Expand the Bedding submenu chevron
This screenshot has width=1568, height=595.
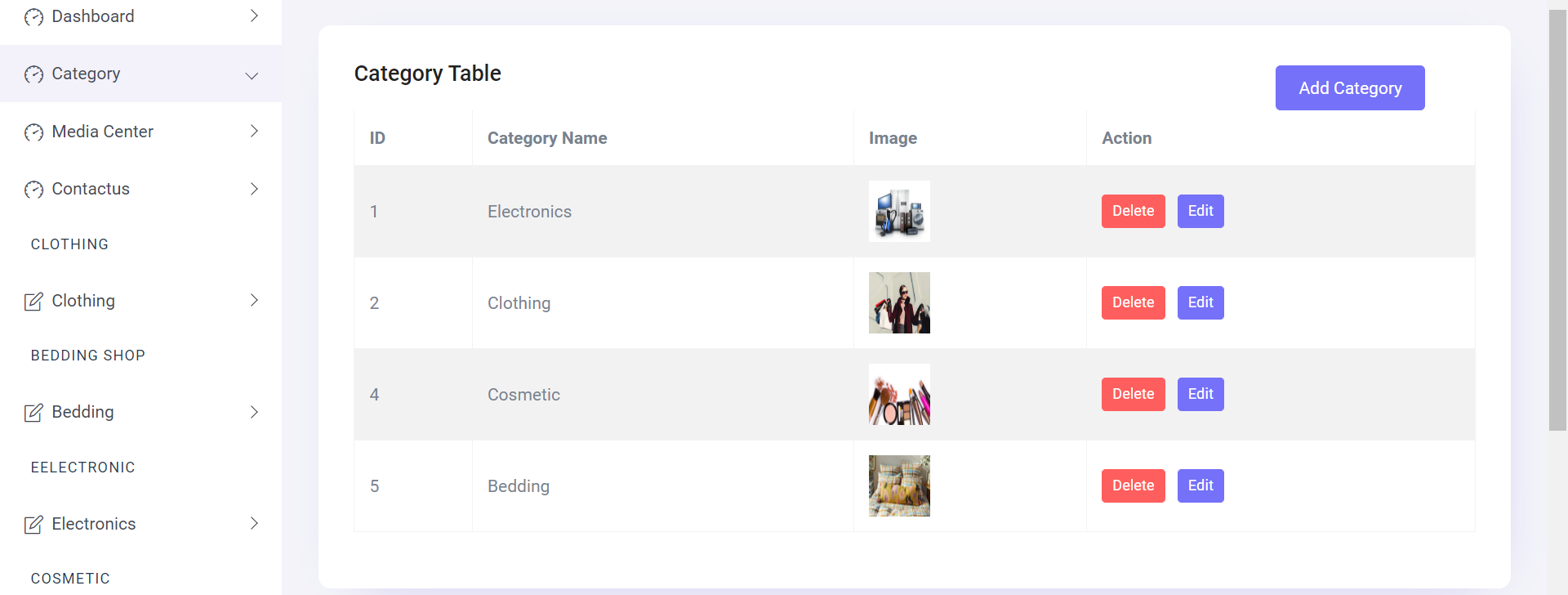click(x=254, y=412)
